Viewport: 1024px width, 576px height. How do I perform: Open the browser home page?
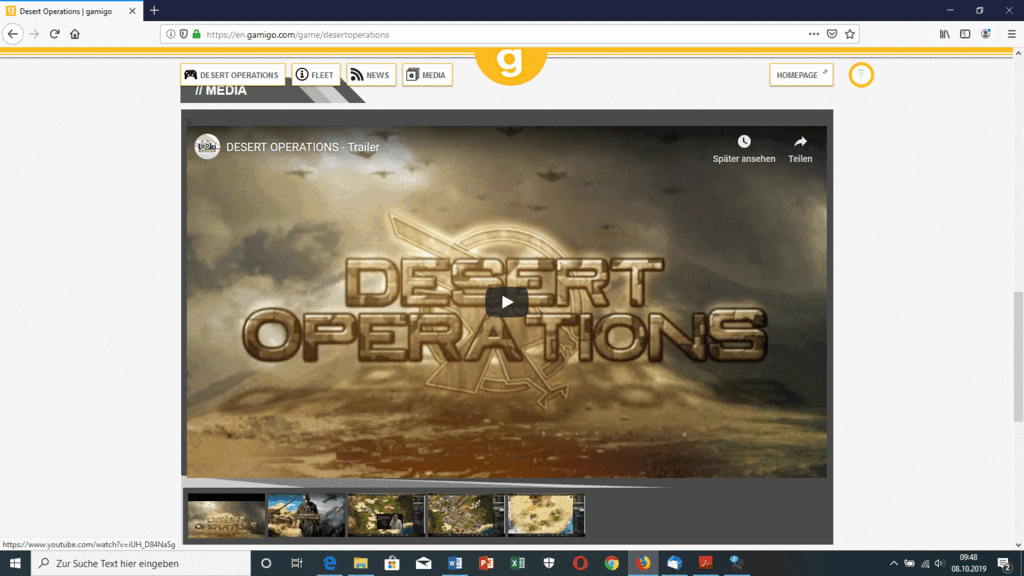[74, 34]
